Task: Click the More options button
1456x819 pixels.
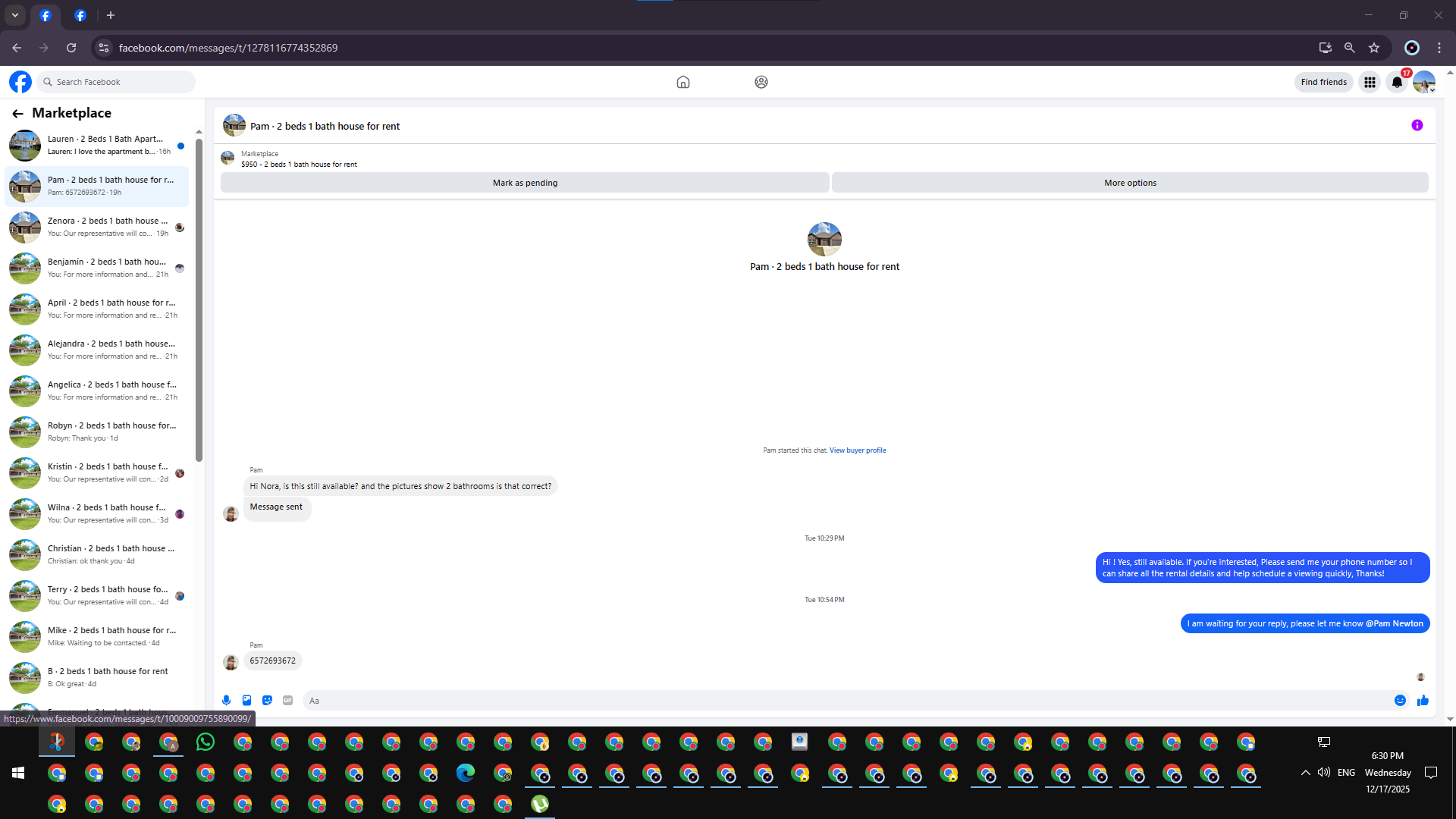Action: click(x=1129, y=183)
